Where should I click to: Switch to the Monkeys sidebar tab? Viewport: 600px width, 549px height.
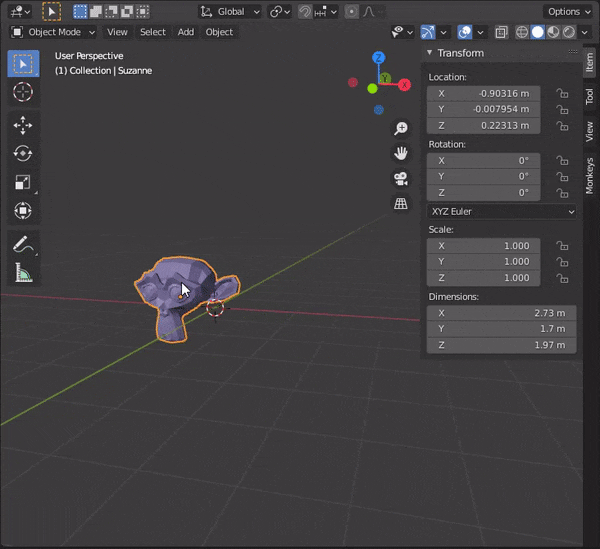click(x=589, y=176)
